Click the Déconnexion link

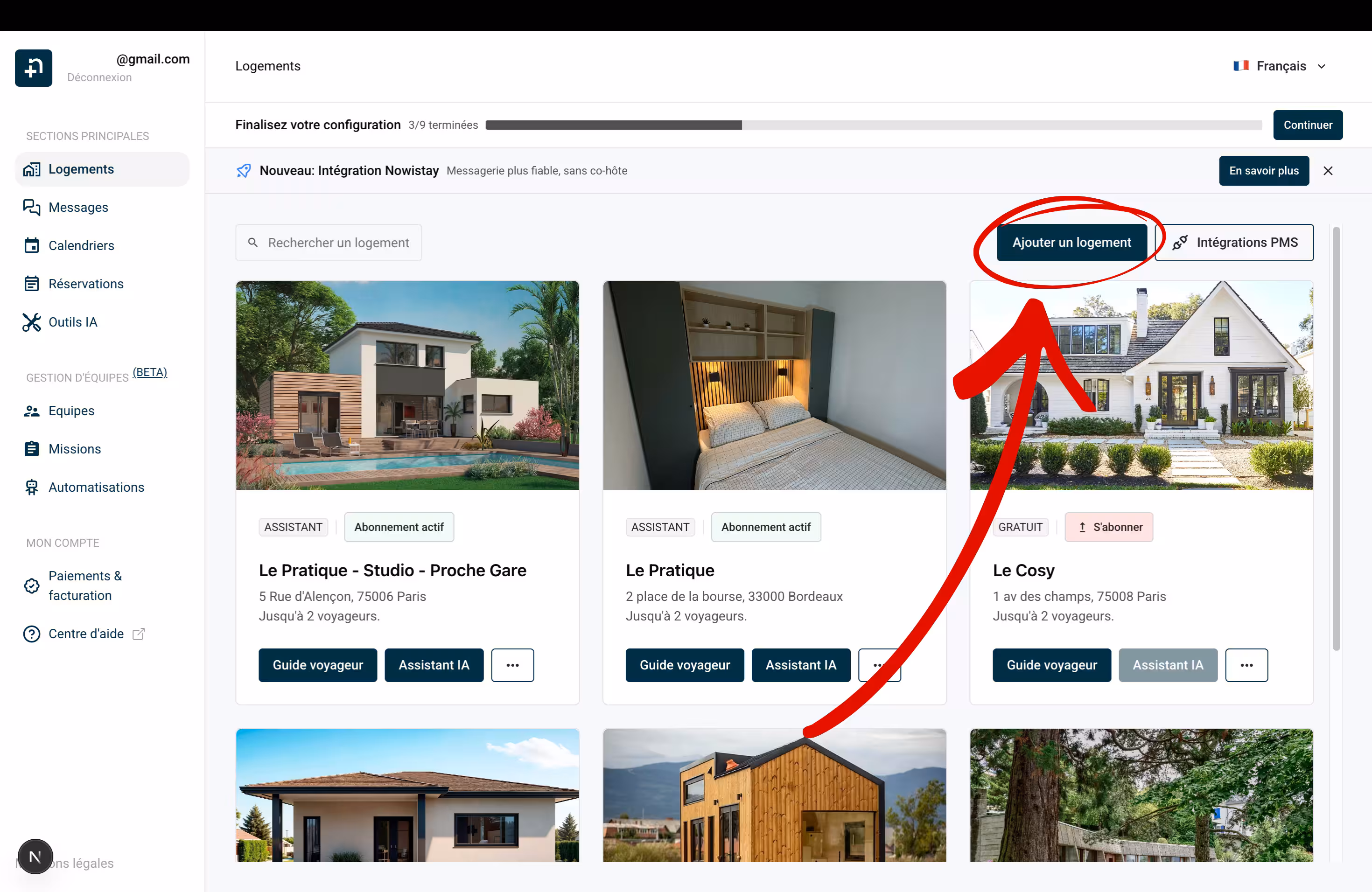pyautogui.click(x=99, y=78)
